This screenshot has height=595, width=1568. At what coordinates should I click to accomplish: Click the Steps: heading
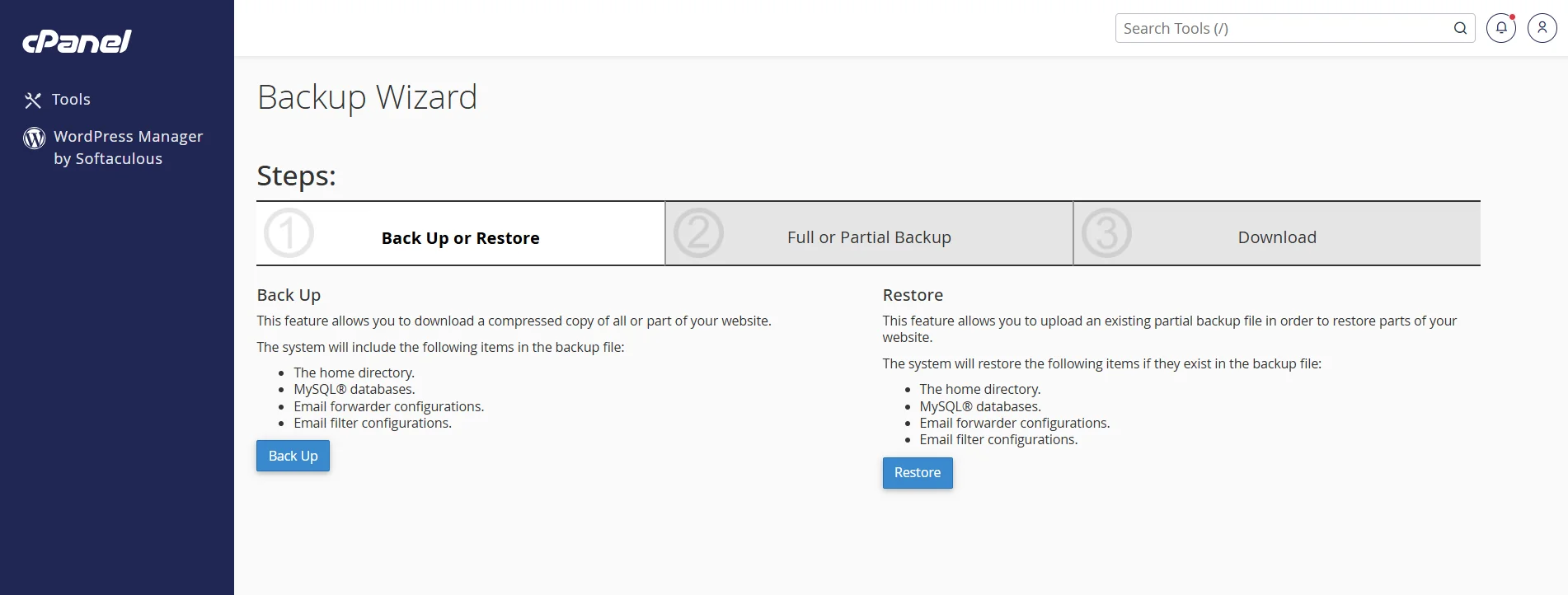click(297, 176)
